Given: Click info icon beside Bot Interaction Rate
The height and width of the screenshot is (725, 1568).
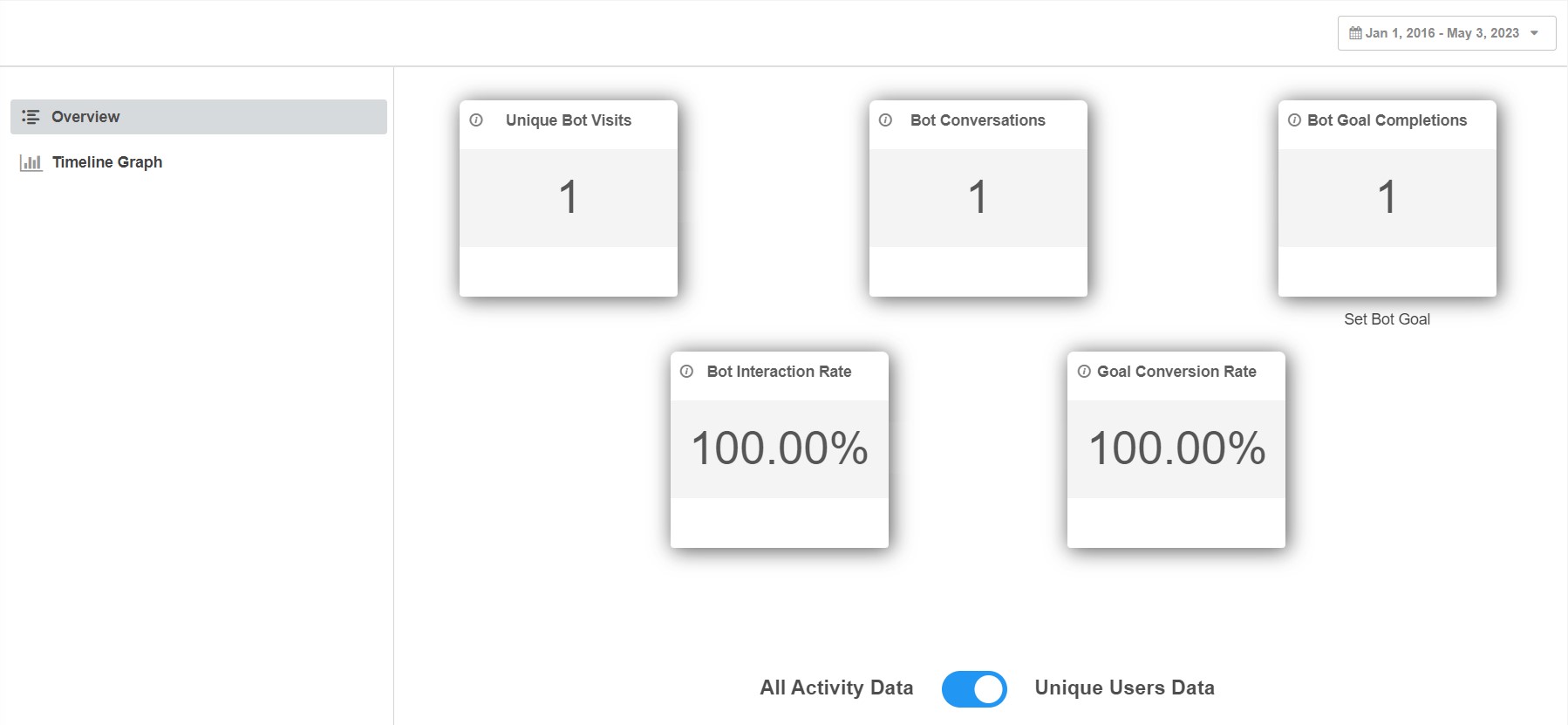Looking at the screenshot, I should click(x=687, y=372).
